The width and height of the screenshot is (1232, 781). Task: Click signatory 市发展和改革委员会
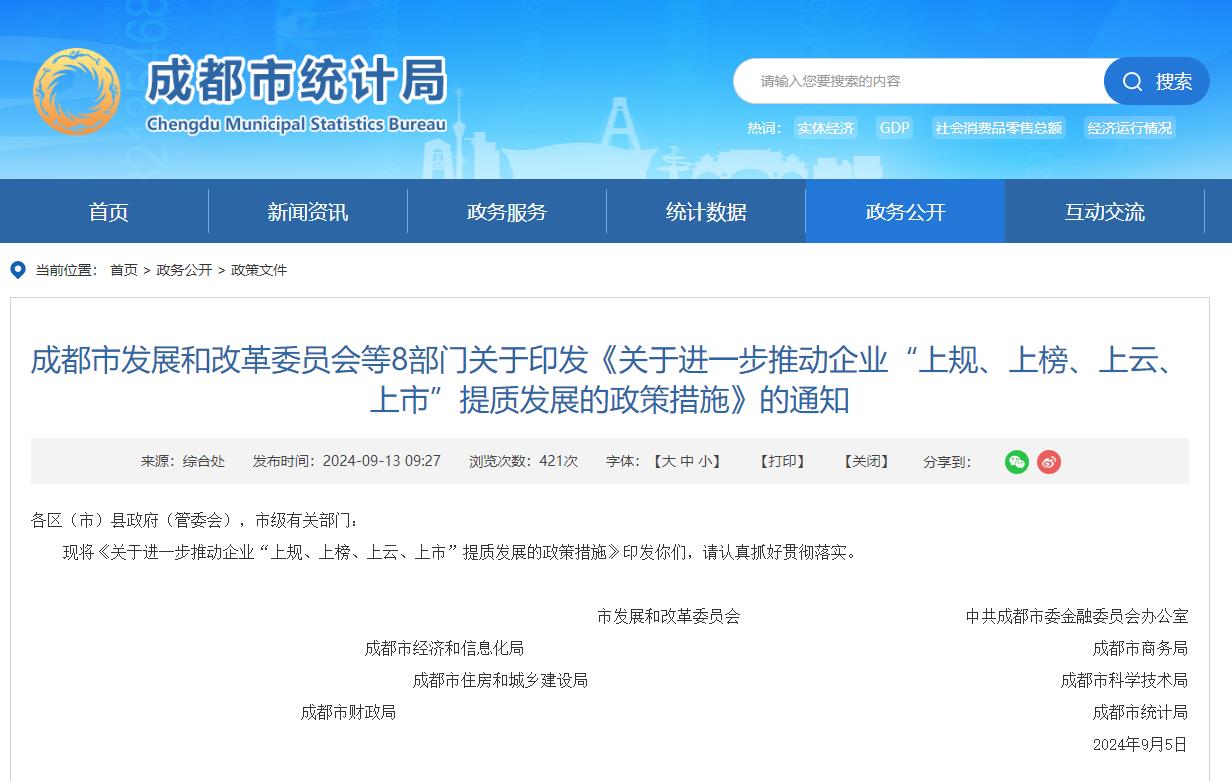[669, 617]
